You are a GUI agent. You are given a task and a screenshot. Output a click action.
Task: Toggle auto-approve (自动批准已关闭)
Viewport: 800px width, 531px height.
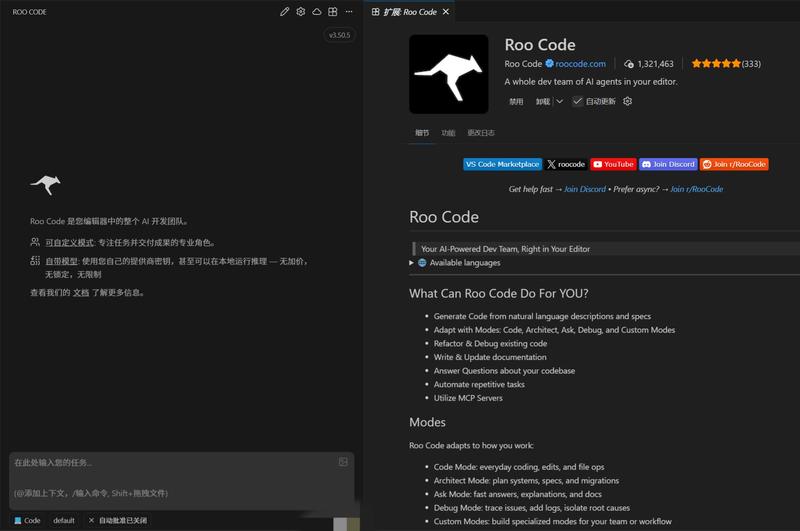118,520
